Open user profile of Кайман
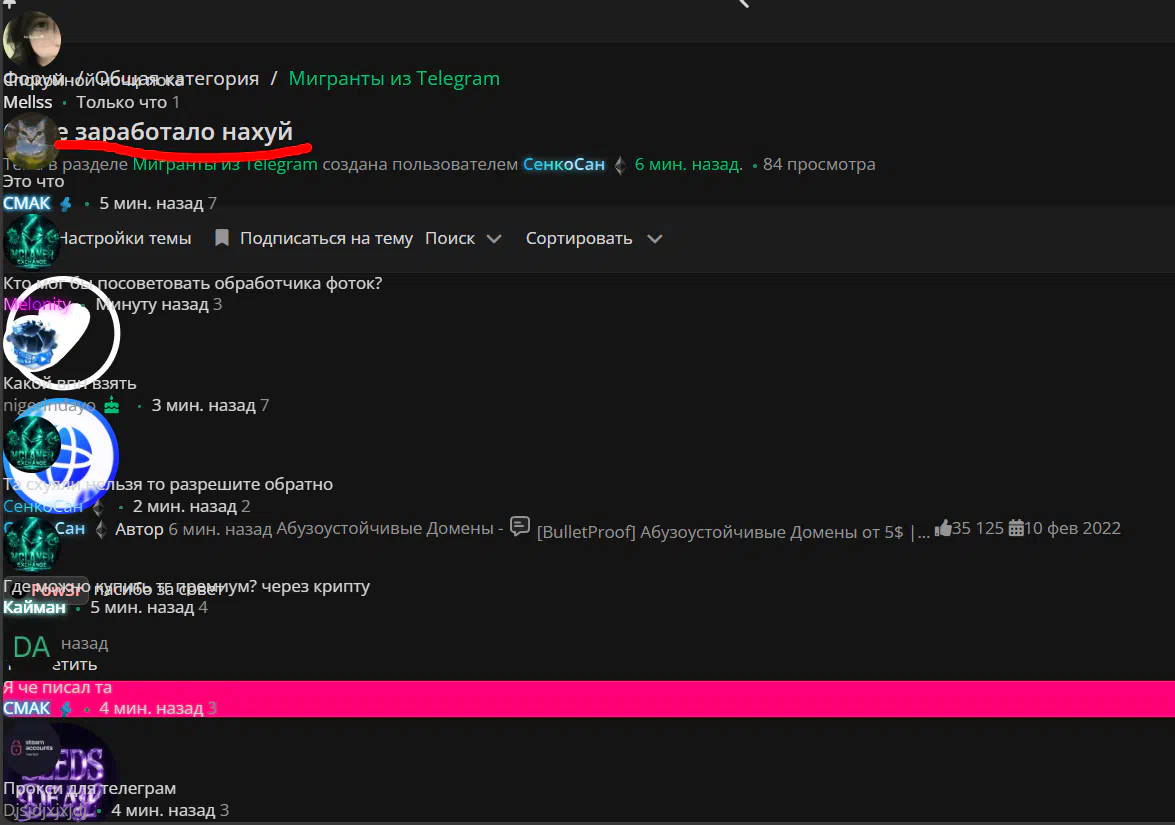Image resolution: width=1175 pixels, height=825 pixels. (x=34, y=607)
